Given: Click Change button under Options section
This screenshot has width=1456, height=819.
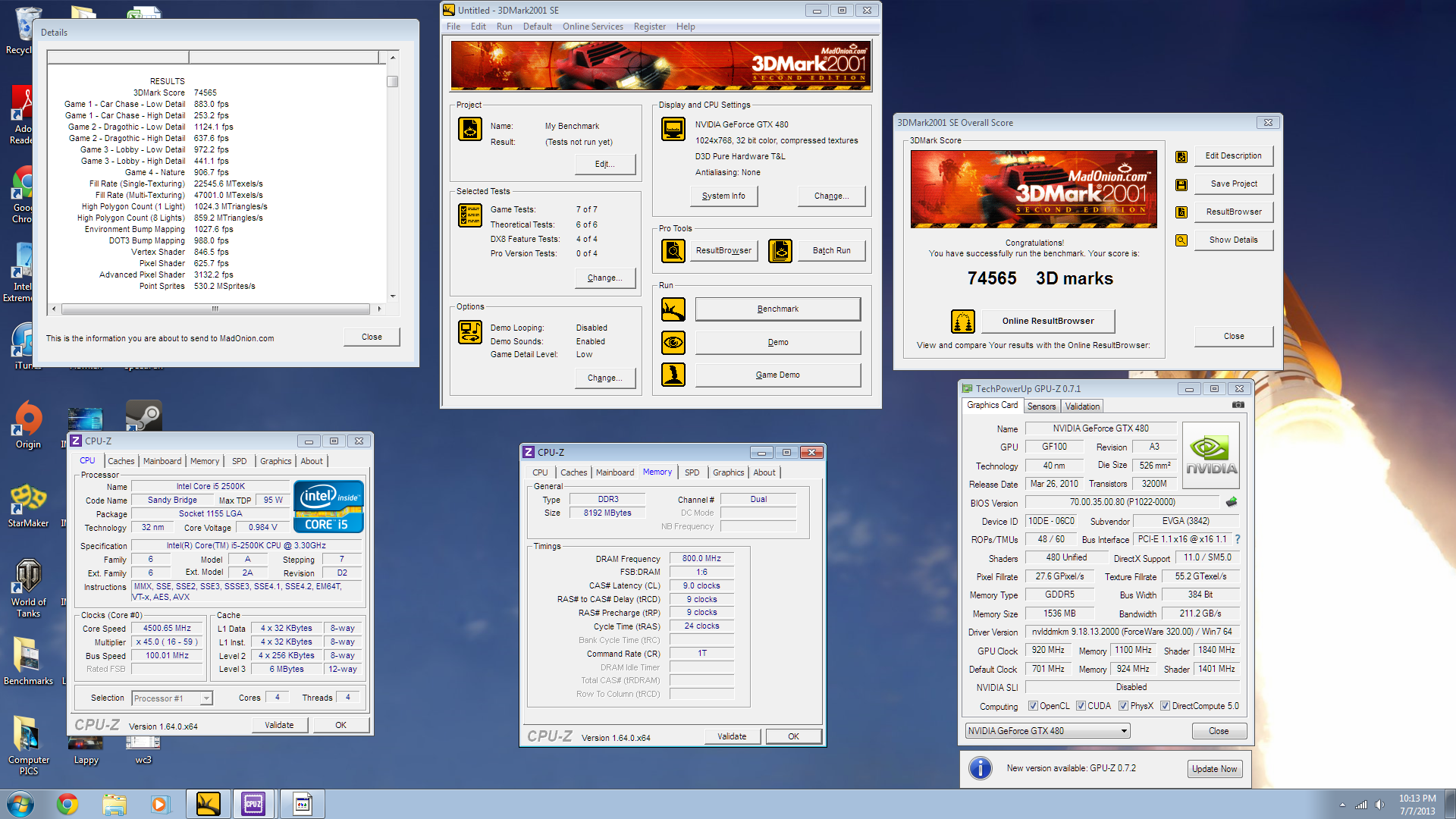Looking at the screenshot, I should point(604,378).
